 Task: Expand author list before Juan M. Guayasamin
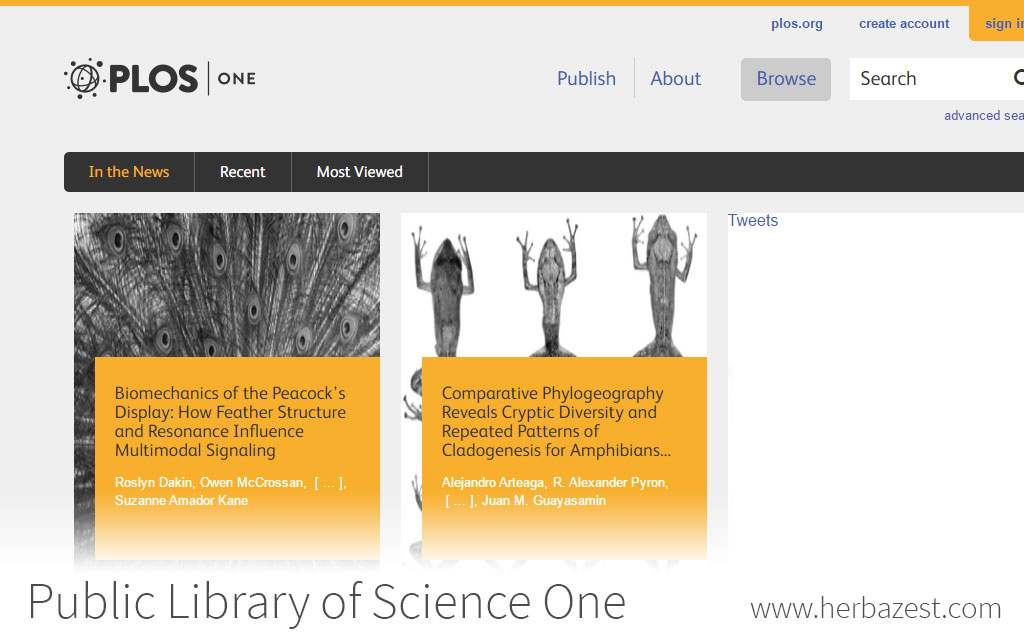pyautogui.click(x=459, y=501)
